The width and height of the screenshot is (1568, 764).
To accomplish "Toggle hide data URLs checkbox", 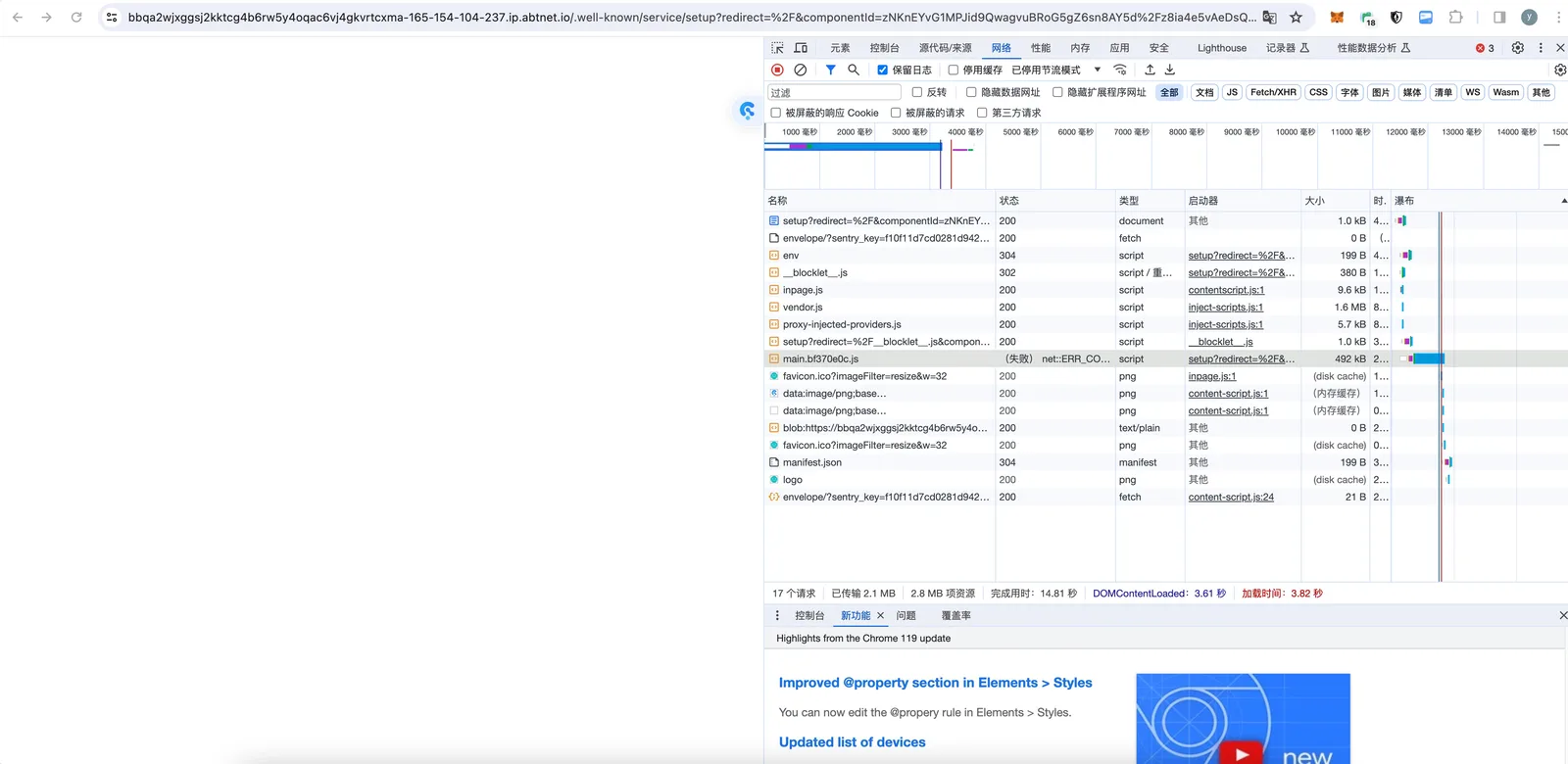I will pos(971,92).
